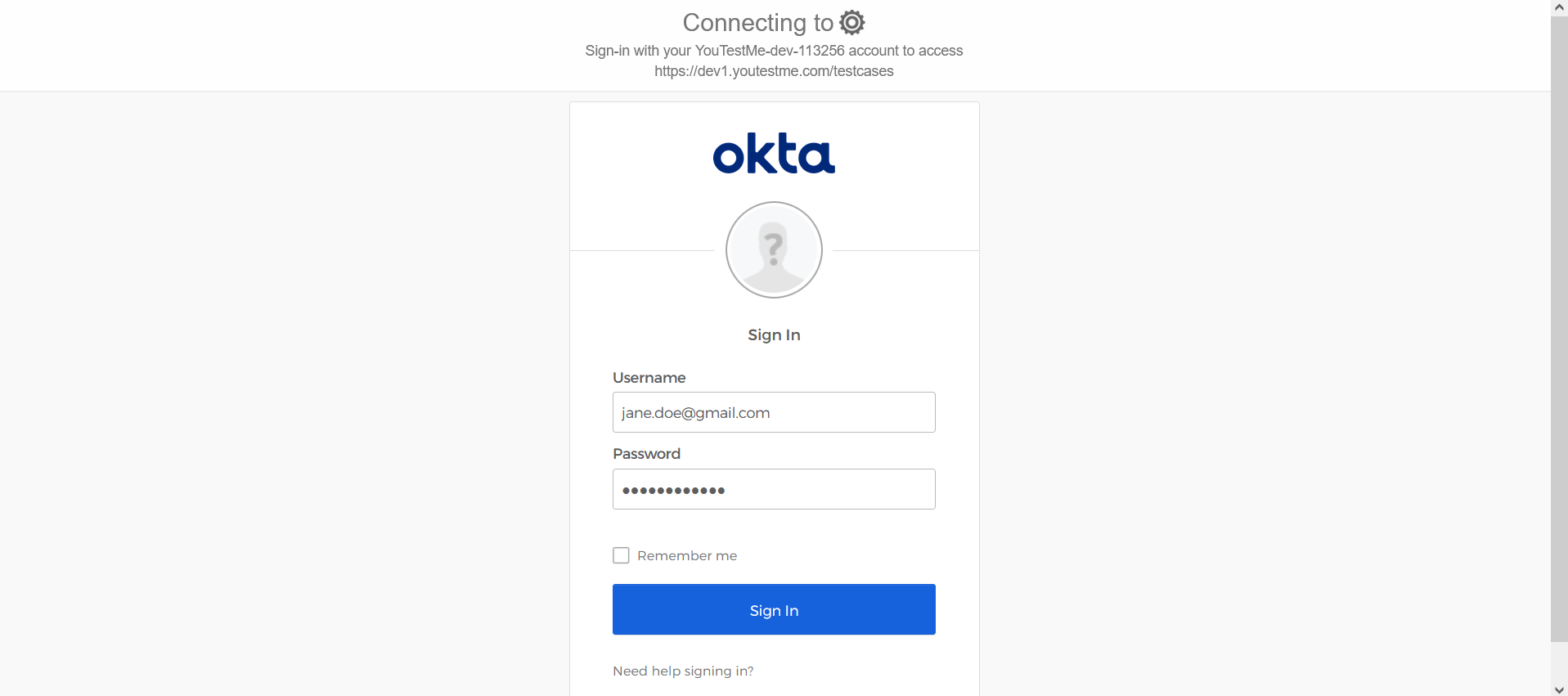The image size is (1568, 696).
Task: Click the scrollbar track below the thumb
Action: tap(1559, 662)
